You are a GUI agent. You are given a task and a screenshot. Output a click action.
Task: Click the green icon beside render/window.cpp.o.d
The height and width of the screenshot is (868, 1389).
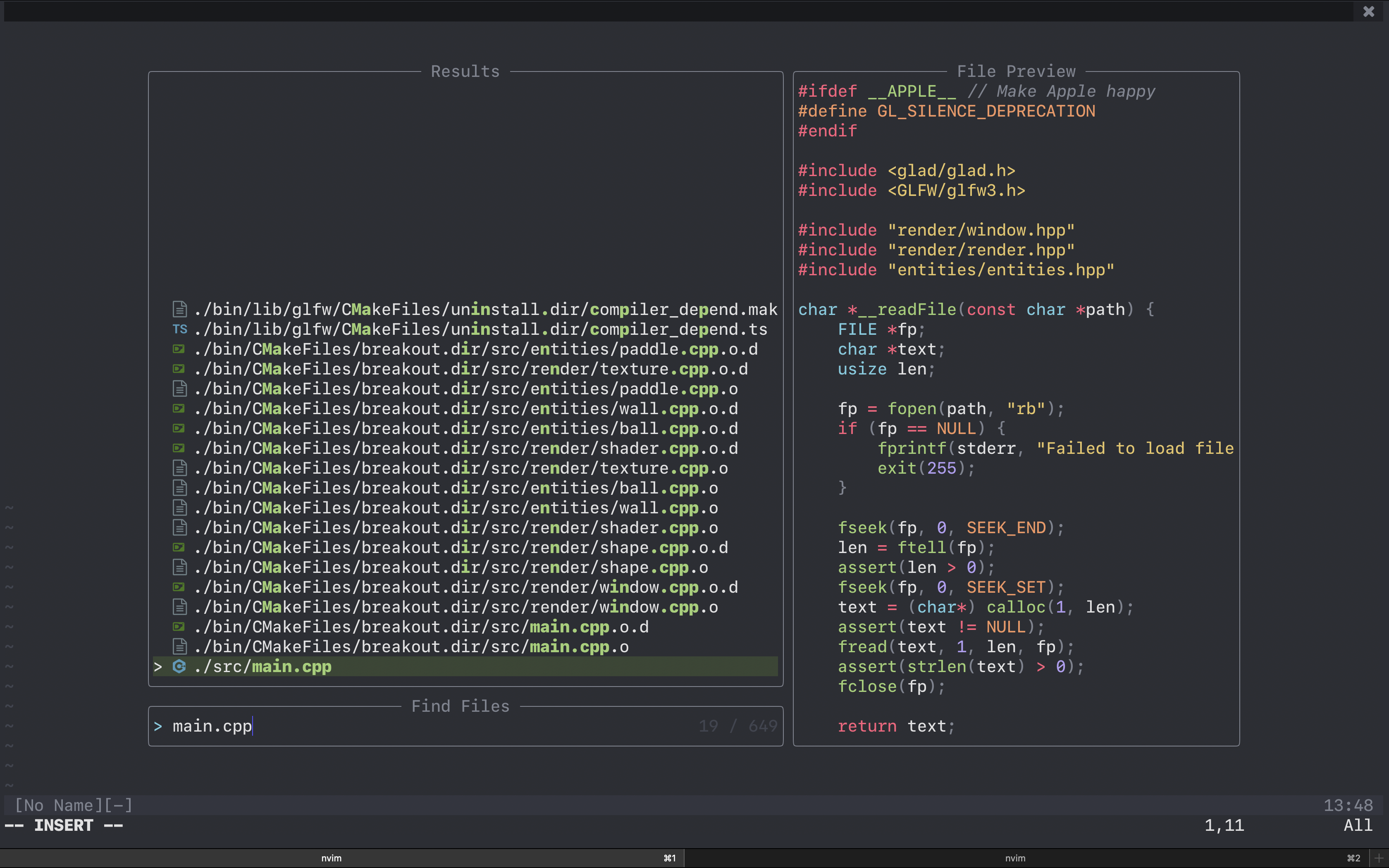click(179, 587)
